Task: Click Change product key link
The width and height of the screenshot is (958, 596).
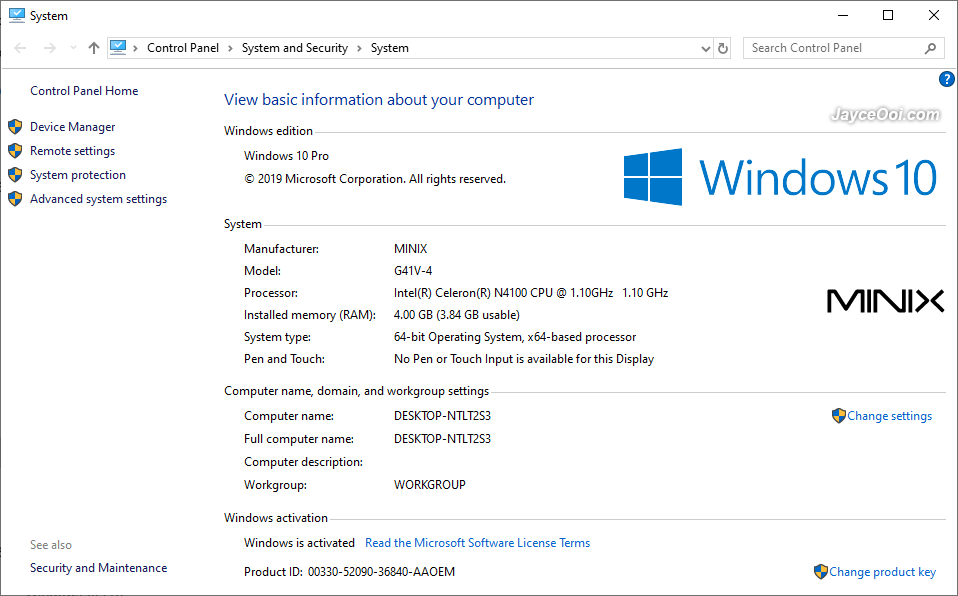Action: tap(882, 572)
